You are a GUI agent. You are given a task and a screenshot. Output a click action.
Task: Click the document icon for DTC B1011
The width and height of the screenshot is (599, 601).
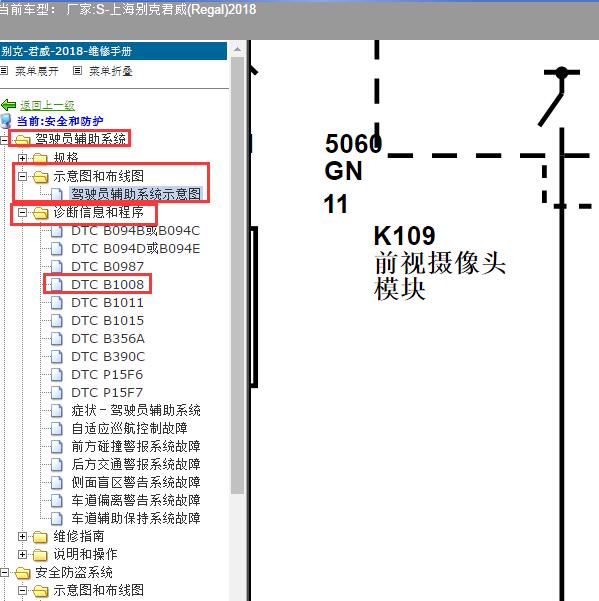[57, 303]
